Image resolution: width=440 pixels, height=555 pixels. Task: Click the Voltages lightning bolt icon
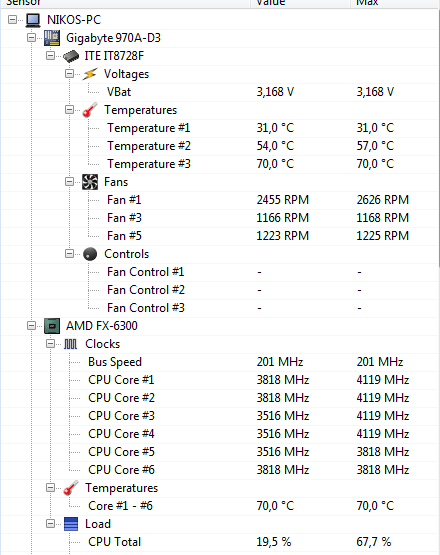click(90, 74)
